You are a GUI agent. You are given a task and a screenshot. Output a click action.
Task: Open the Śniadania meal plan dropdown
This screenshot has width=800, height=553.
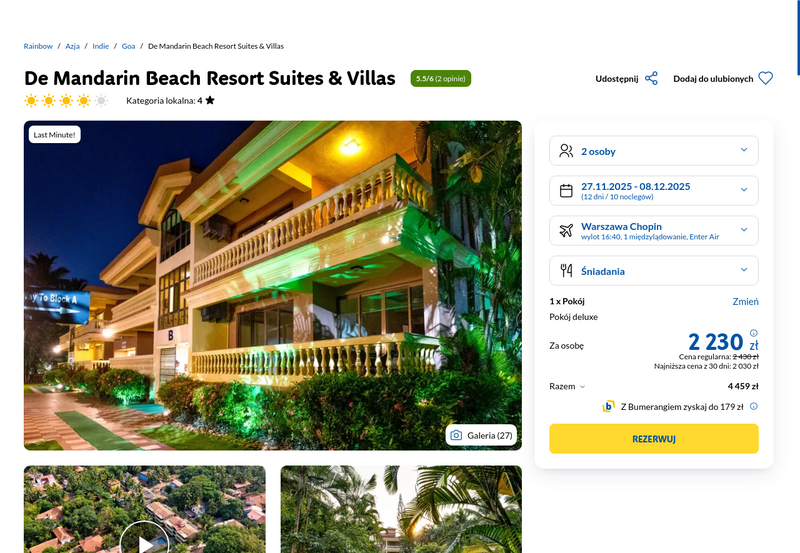[x=654, y=270]
